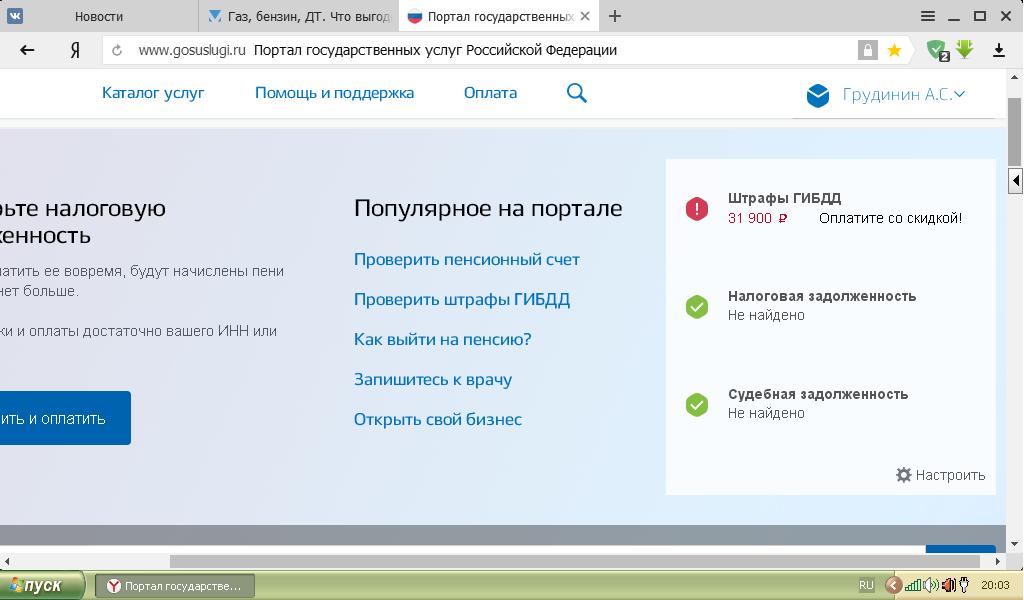Open RU language selector in the taskbar

pyautogui.click(x=866, y=585)
